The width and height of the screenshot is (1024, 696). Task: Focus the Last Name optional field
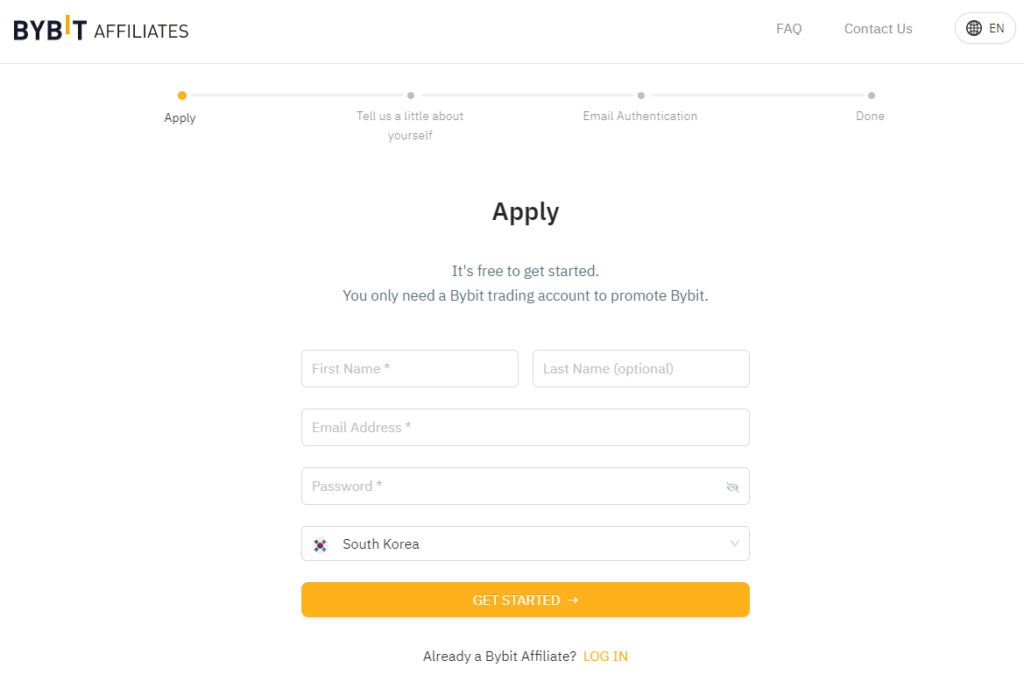click(x=641, y=368)
